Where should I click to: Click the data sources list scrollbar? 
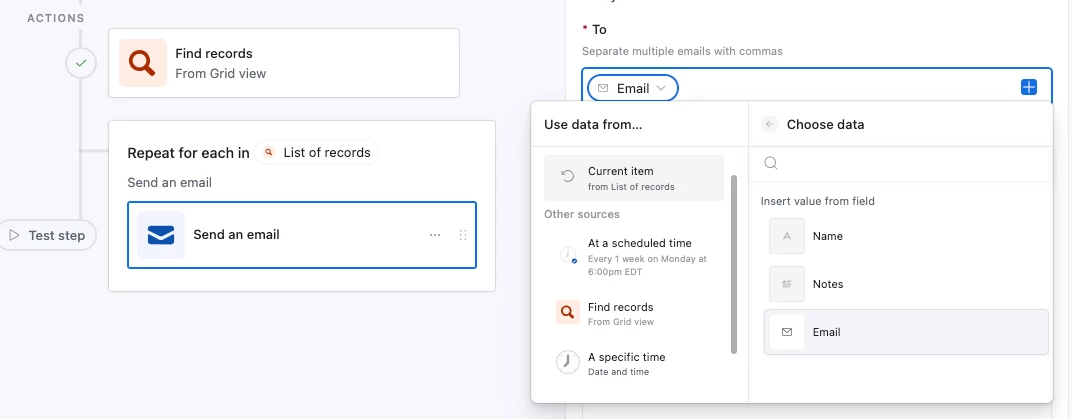pos(734,265)
